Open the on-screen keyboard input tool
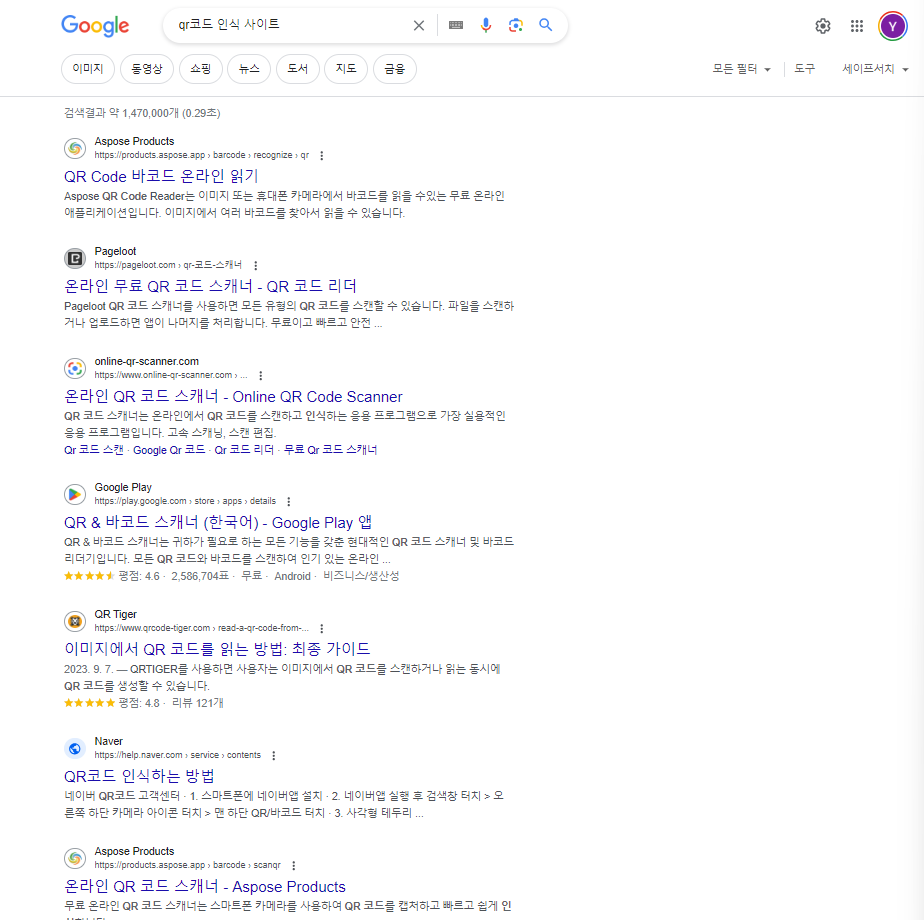This screenshot has height=920, width=924. (x=456, y=25)
